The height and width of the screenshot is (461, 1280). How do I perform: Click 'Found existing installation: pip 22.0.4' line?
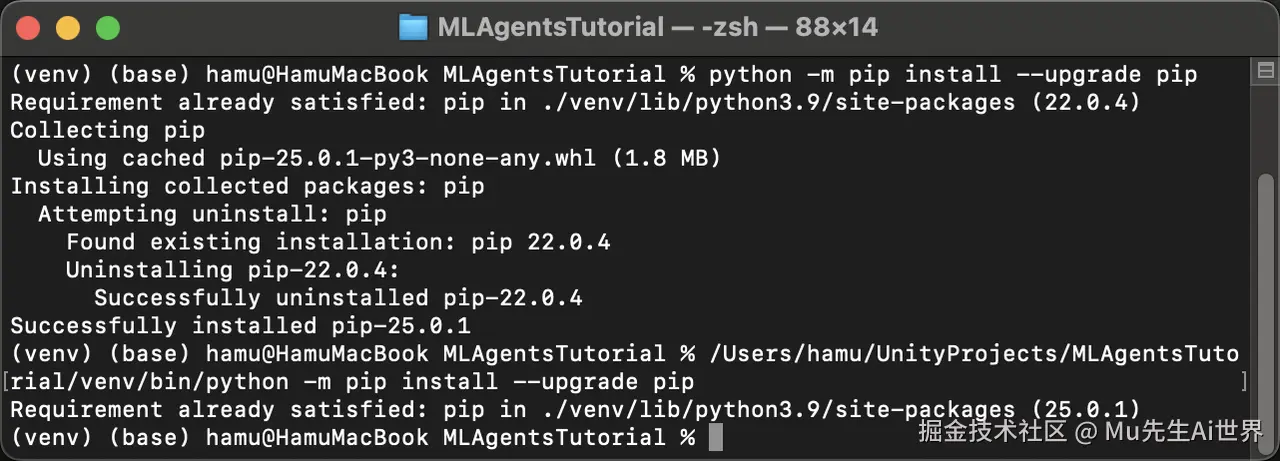click(338, 242)
